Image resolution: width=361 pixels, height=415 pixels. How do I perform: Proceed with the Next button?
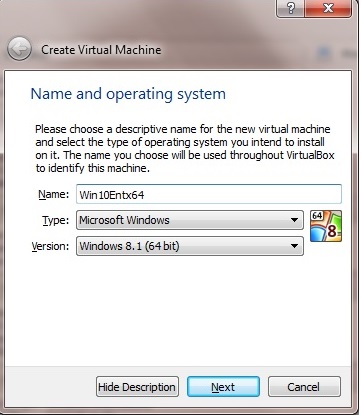[223, 387]
